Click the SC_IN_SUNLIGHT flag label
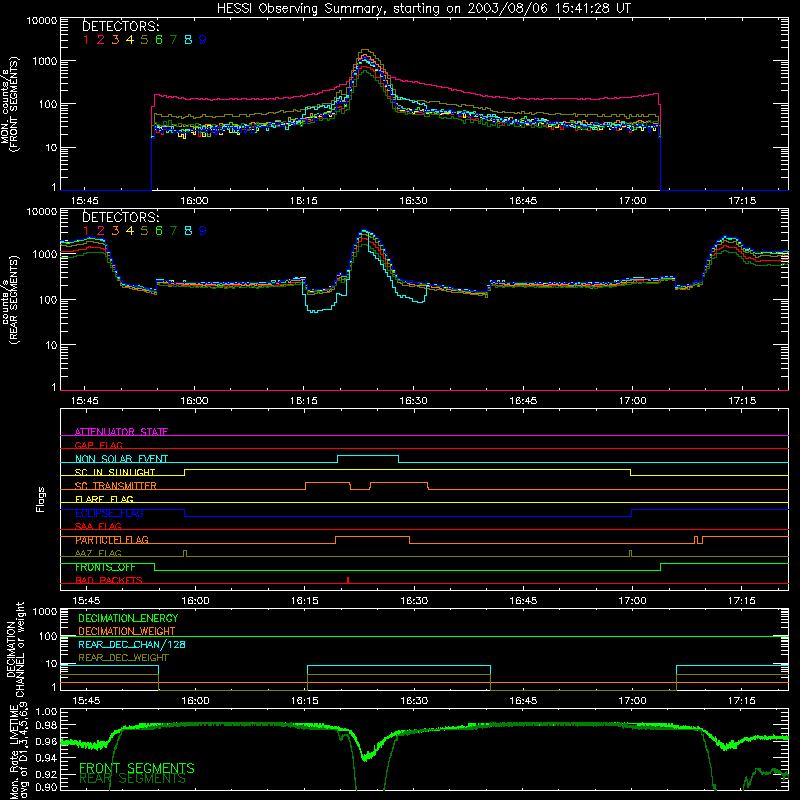Viewport: 800px width, 800px height. [x=115, y=472]
